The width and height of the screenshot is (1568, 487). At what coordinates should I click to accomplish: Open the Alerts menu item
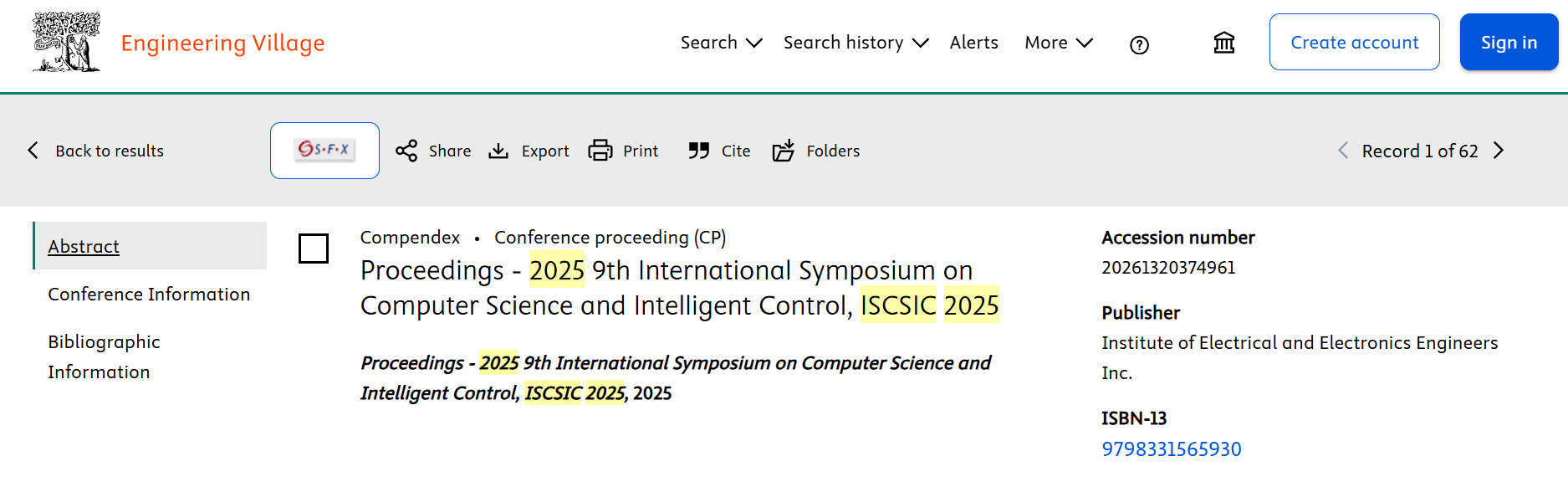point(973,43)
